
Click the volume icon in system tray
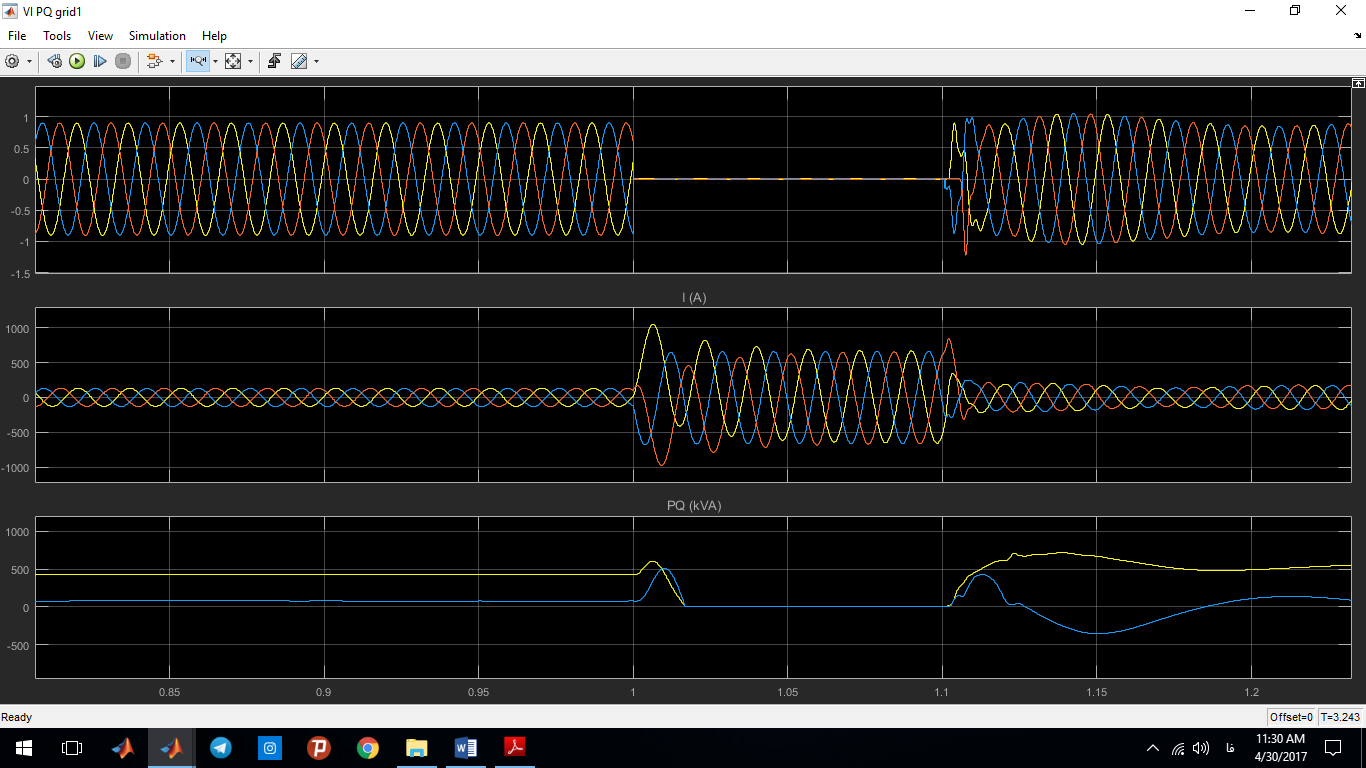pyautogui.click(x=1201, y=748)
